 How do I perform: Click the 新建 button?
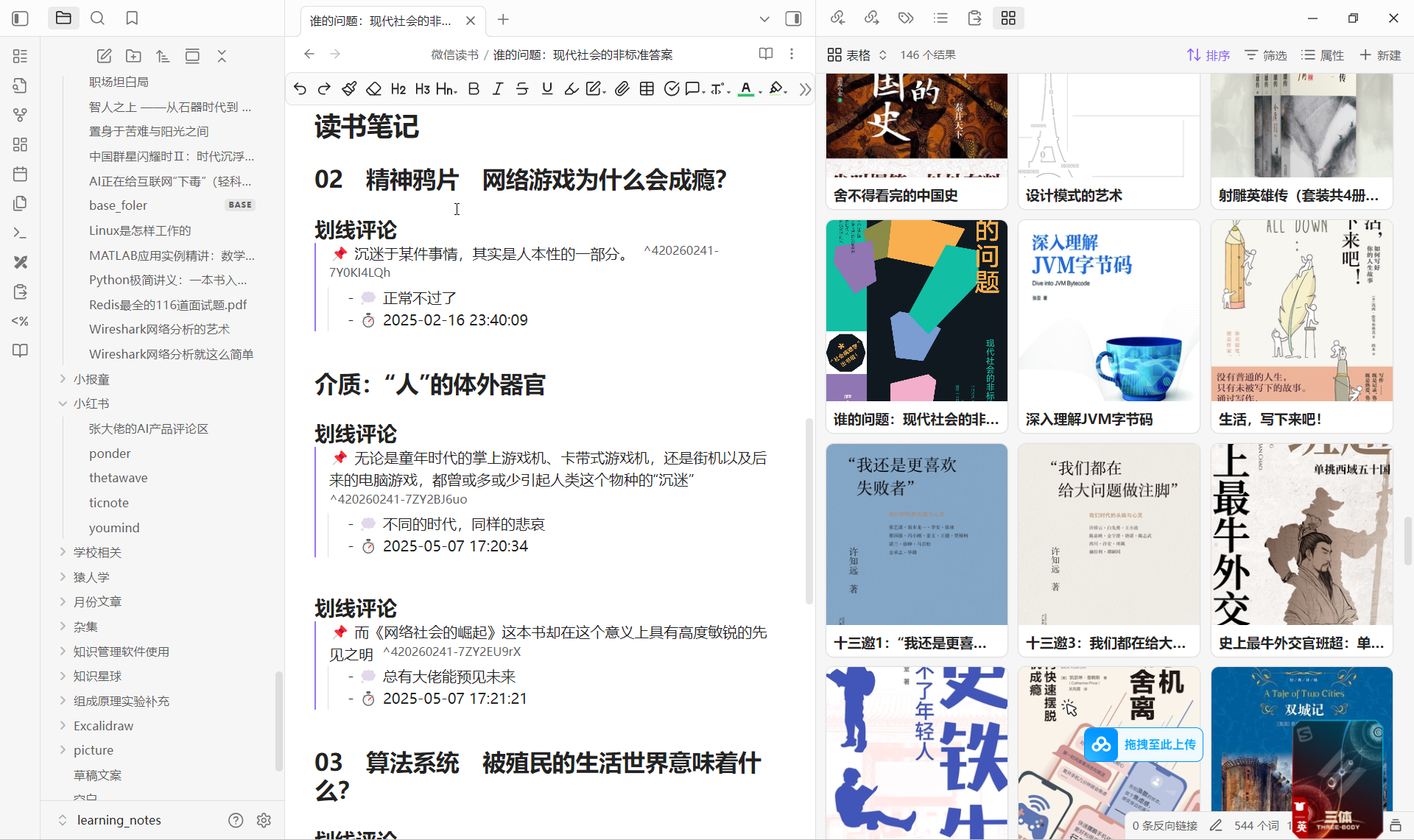click(1380, 55)
